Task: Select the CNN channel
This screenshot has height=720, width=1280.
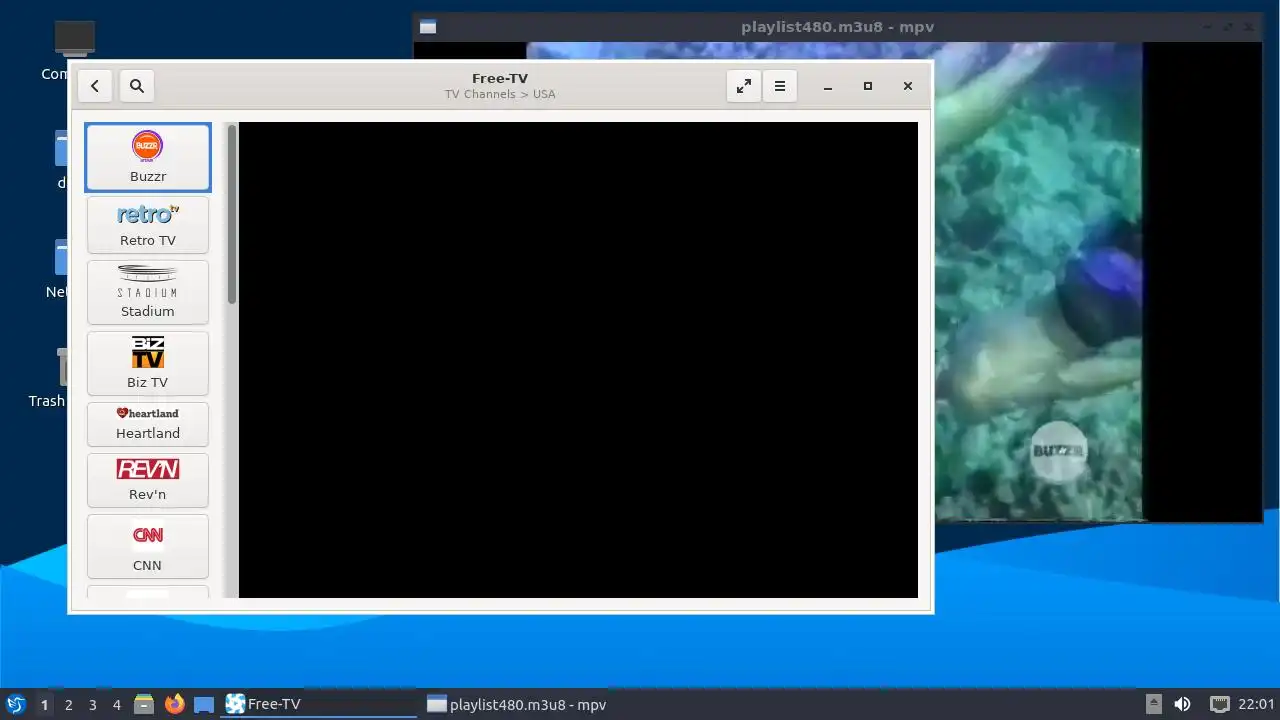Action: point(148,546)
